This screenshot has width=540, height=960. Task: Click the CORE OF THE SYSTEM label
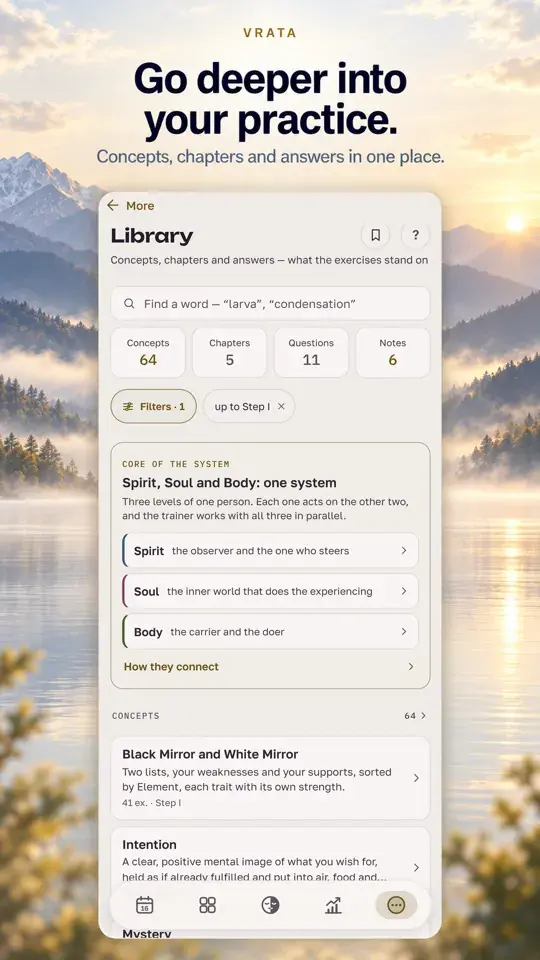tap(176, 464)
